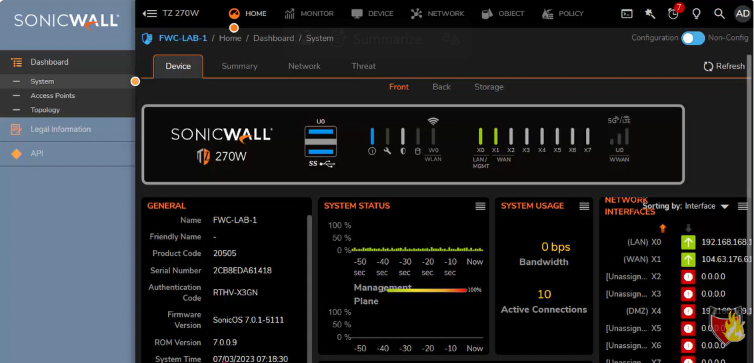Collapse sidebar with the hamburger arrow icon

[x=150, y=13]
